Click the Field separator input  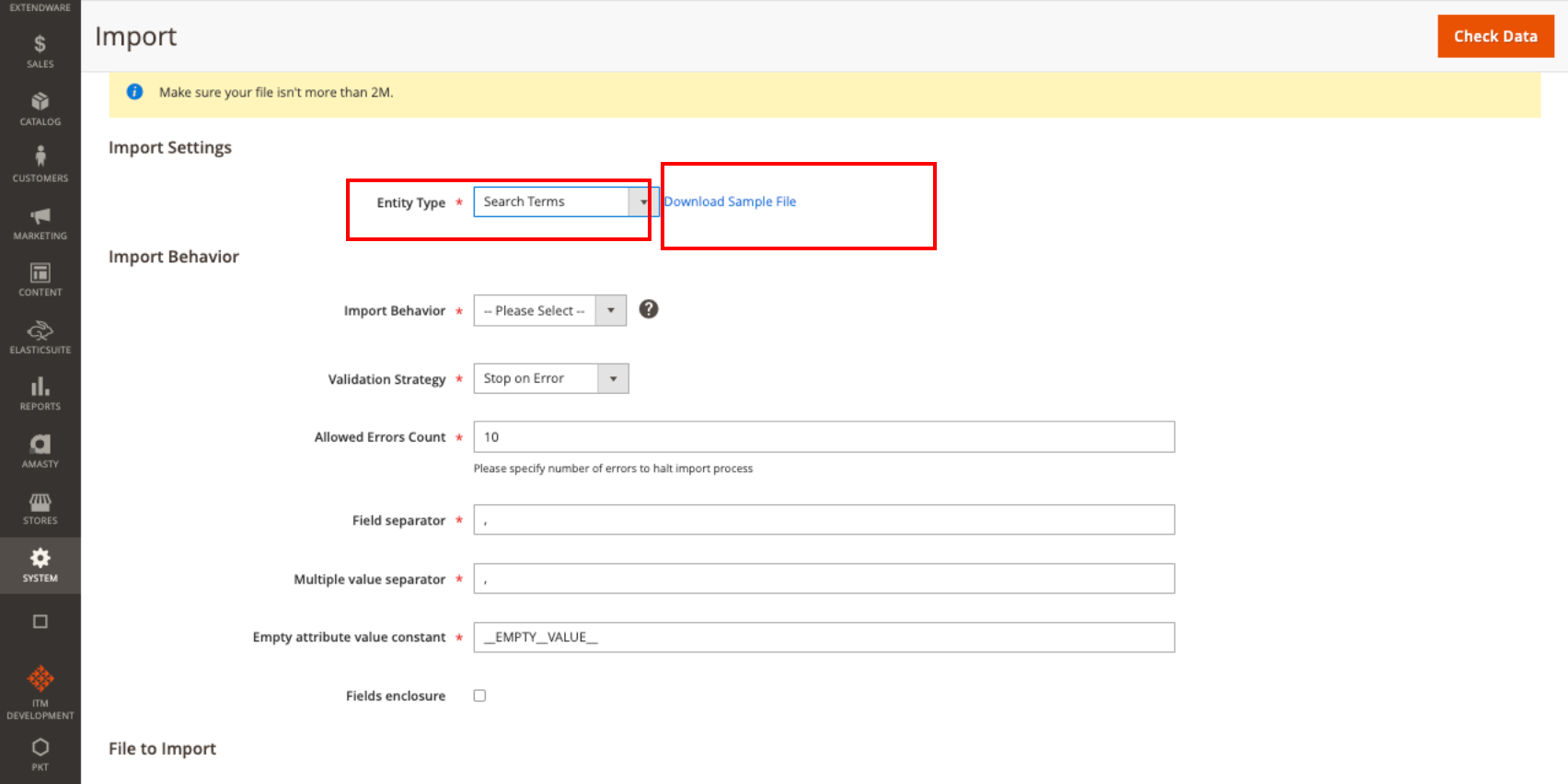[824, 520]
